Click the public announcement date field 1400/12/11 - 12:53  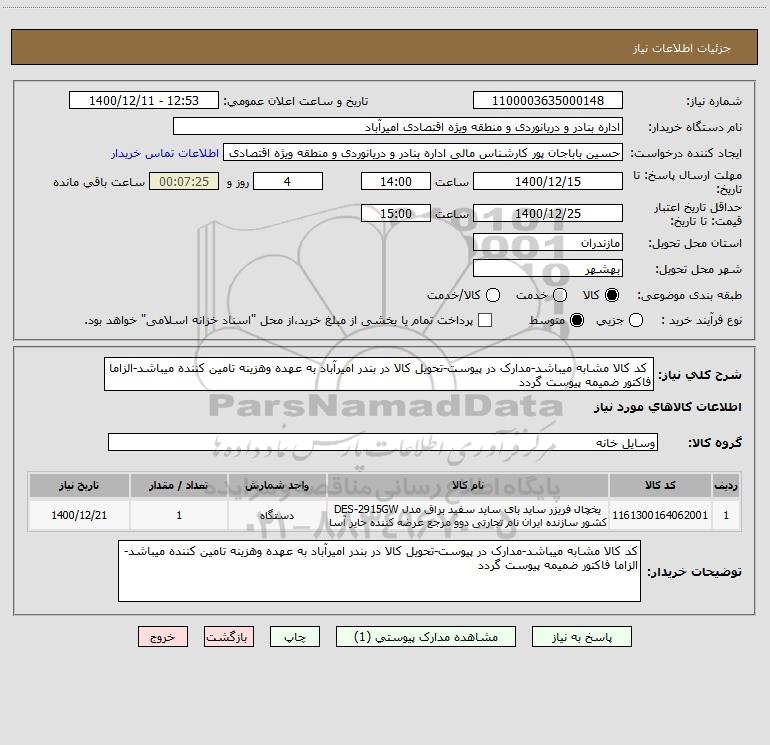pyautogui.click(x=144, y=101)
